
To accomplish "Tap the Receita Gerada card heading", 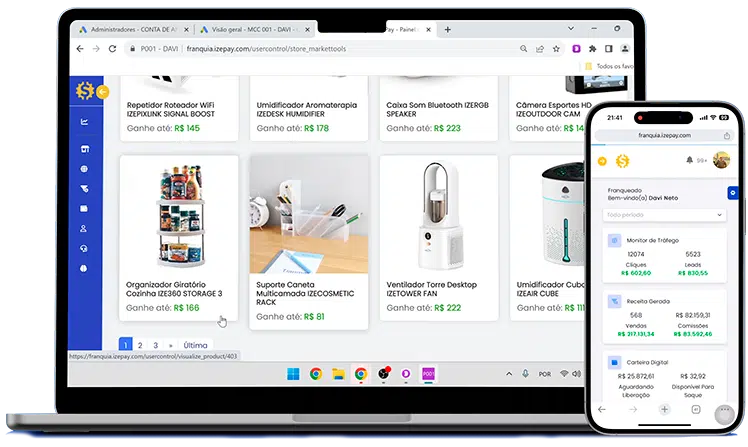I will 648,301.
